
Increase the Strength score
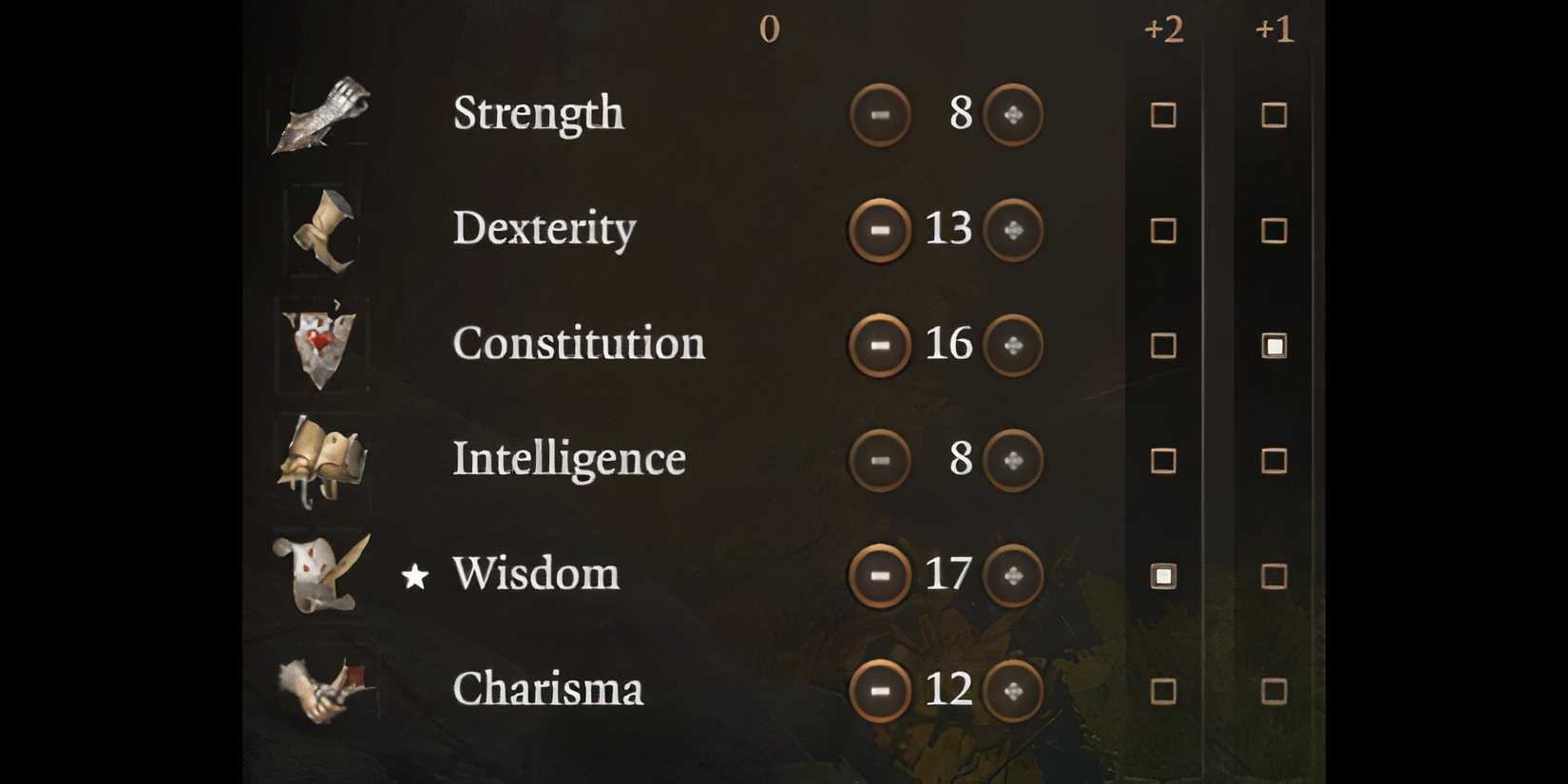point(1010,114)
